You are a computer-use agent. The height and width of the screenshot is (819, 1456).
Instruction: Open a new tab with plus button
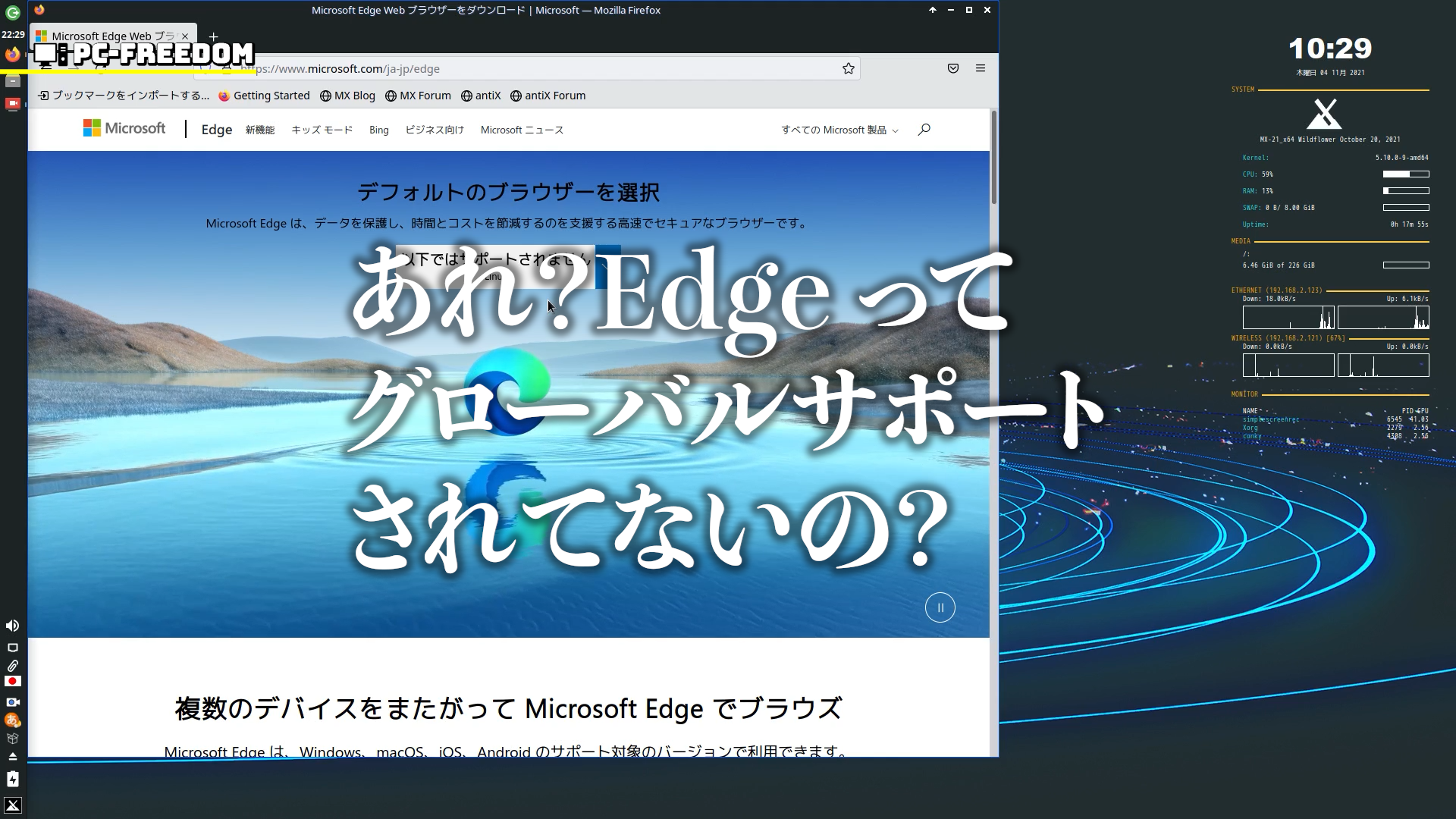click(213, 36)
